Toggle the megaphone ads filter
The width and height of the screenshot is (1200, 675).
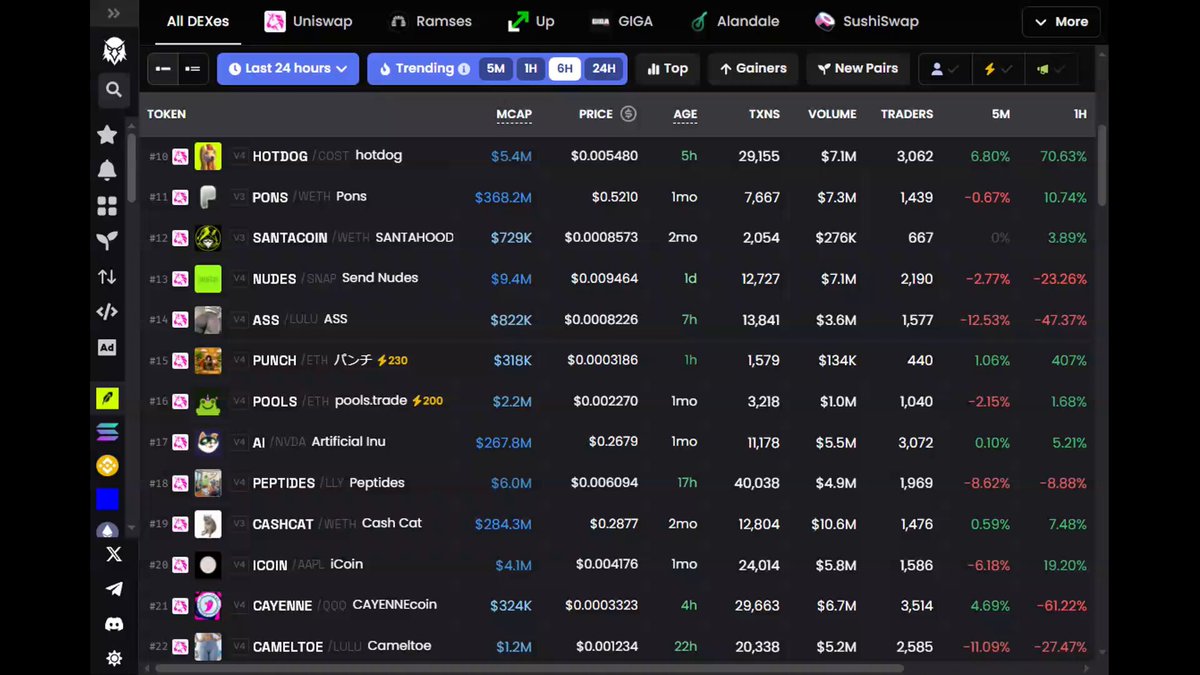[1051, 69]
